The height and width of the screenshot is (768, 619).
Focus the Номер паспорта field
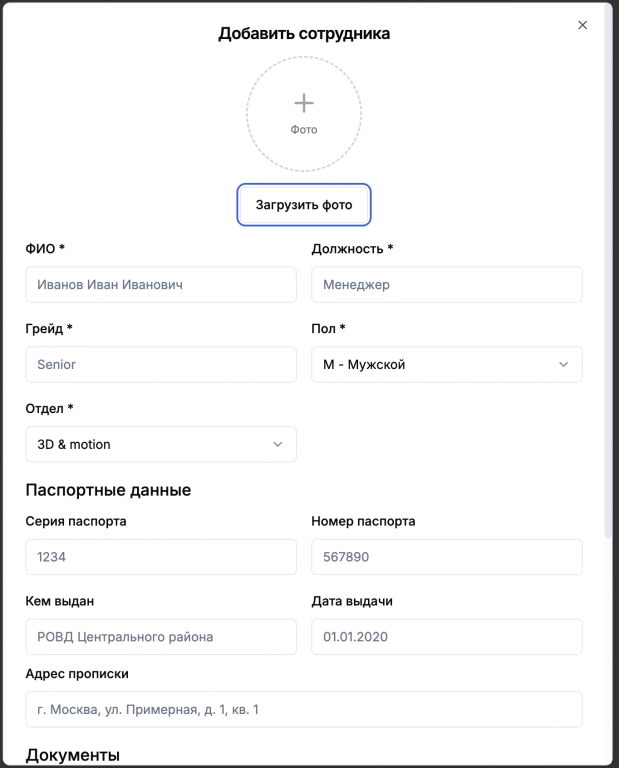[447, 557]
